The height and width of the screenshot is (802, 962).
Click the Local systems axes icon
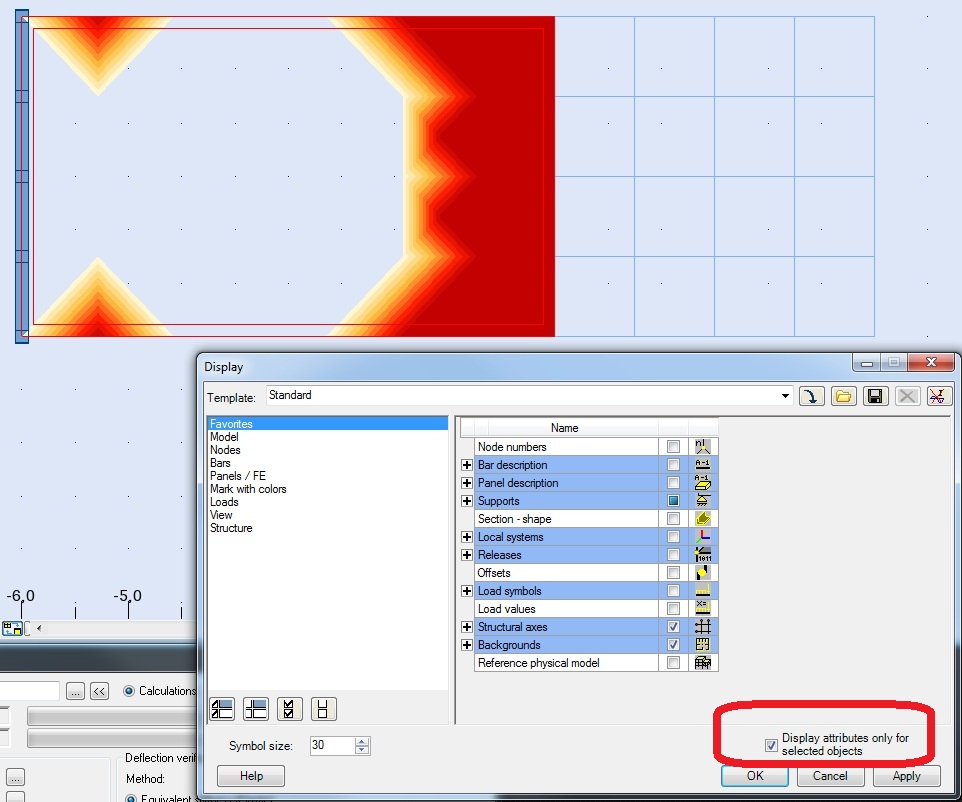tap(702, 537)
